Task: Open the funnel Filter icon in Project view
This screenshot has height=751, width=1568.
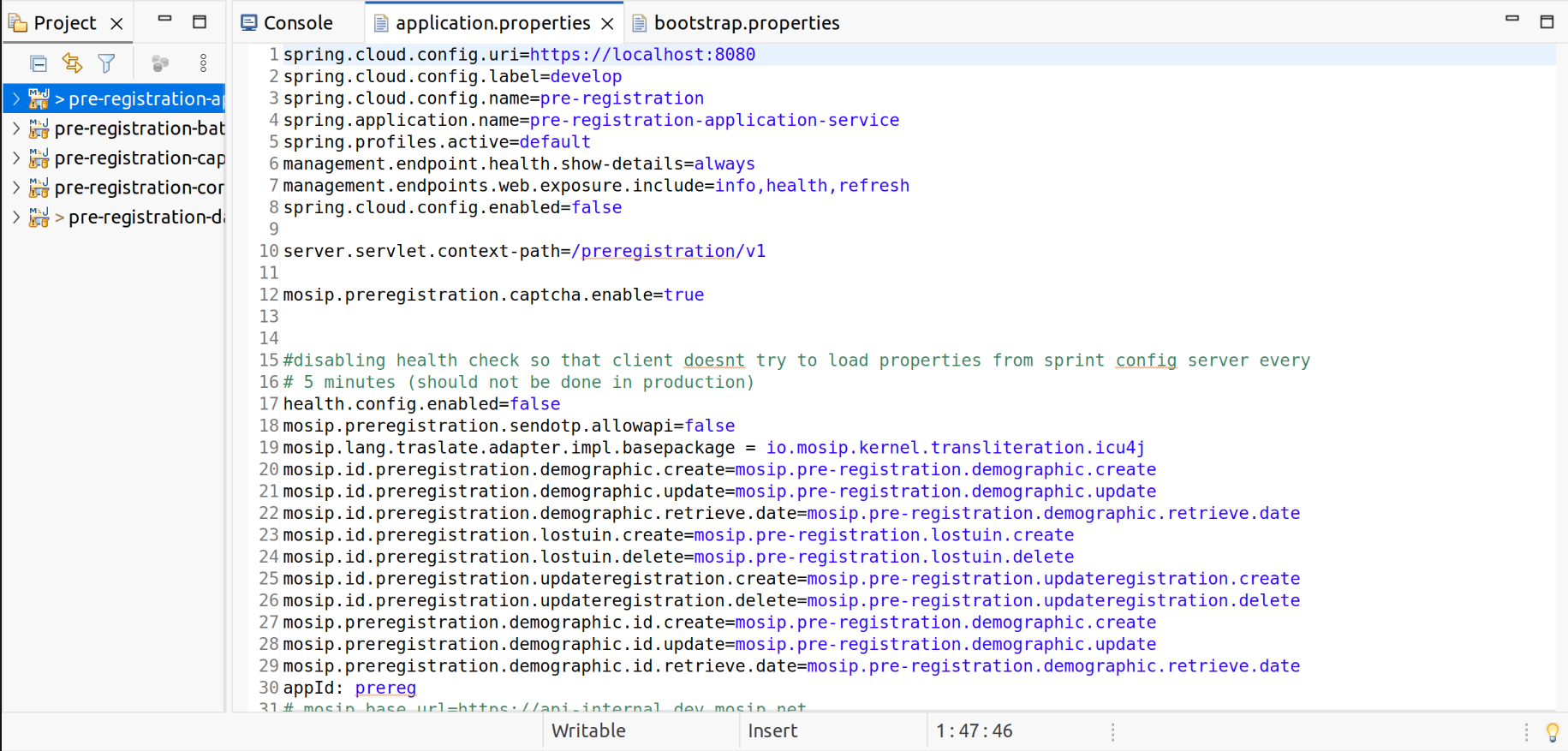Action: pos(106,63)
